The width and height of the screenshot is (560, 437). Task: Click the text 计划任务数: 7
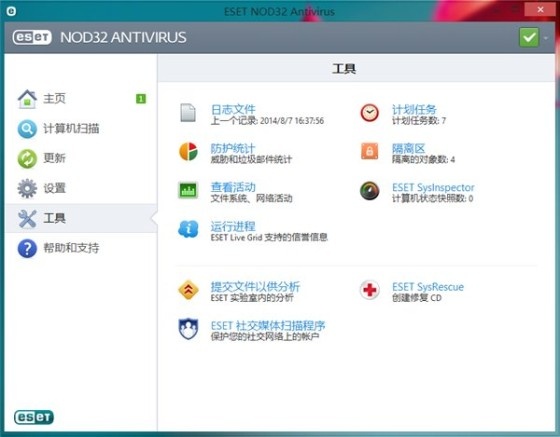(419, 121)
